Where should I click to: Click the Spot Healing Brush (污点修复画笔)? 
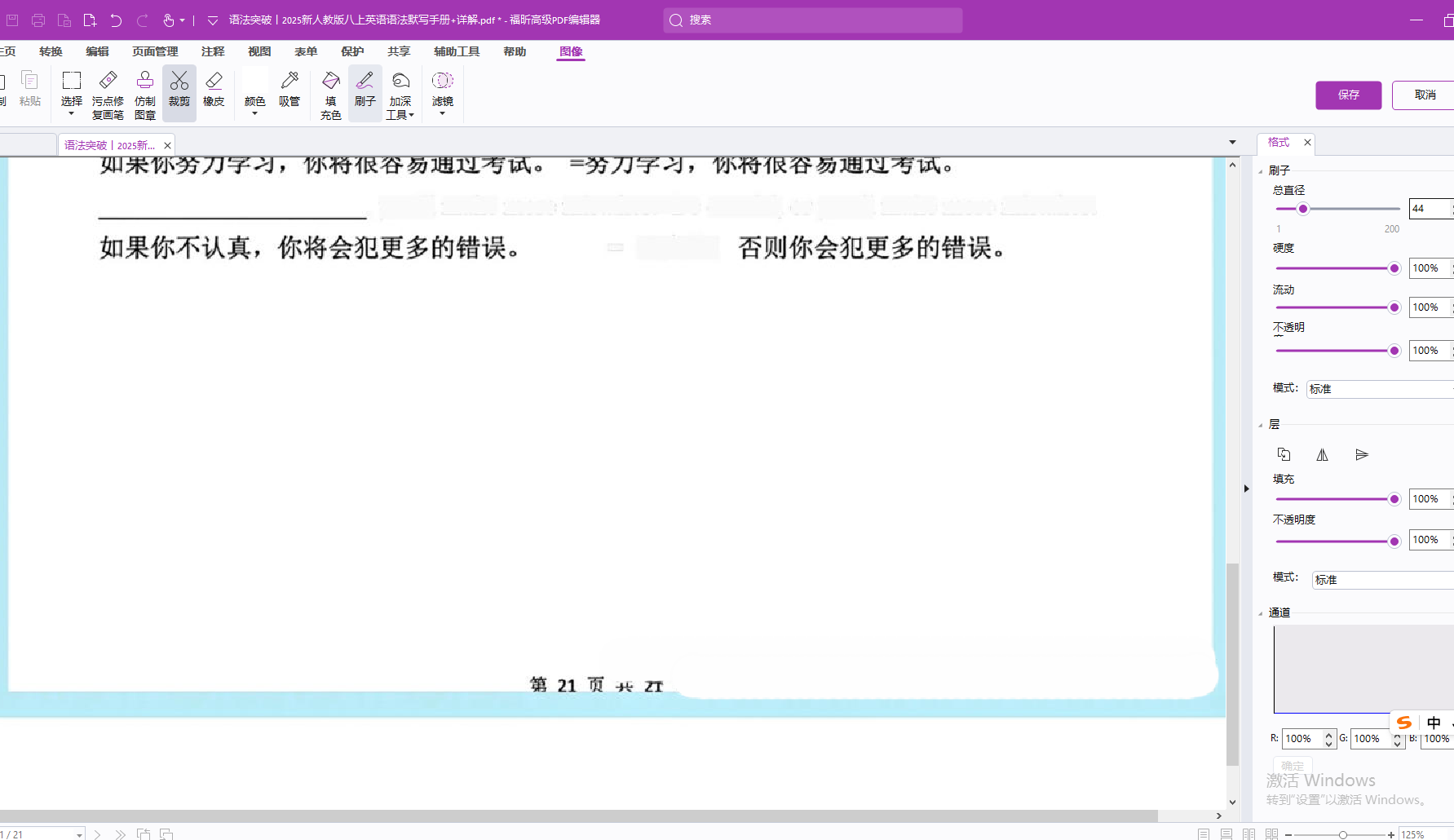pos(108,93)
